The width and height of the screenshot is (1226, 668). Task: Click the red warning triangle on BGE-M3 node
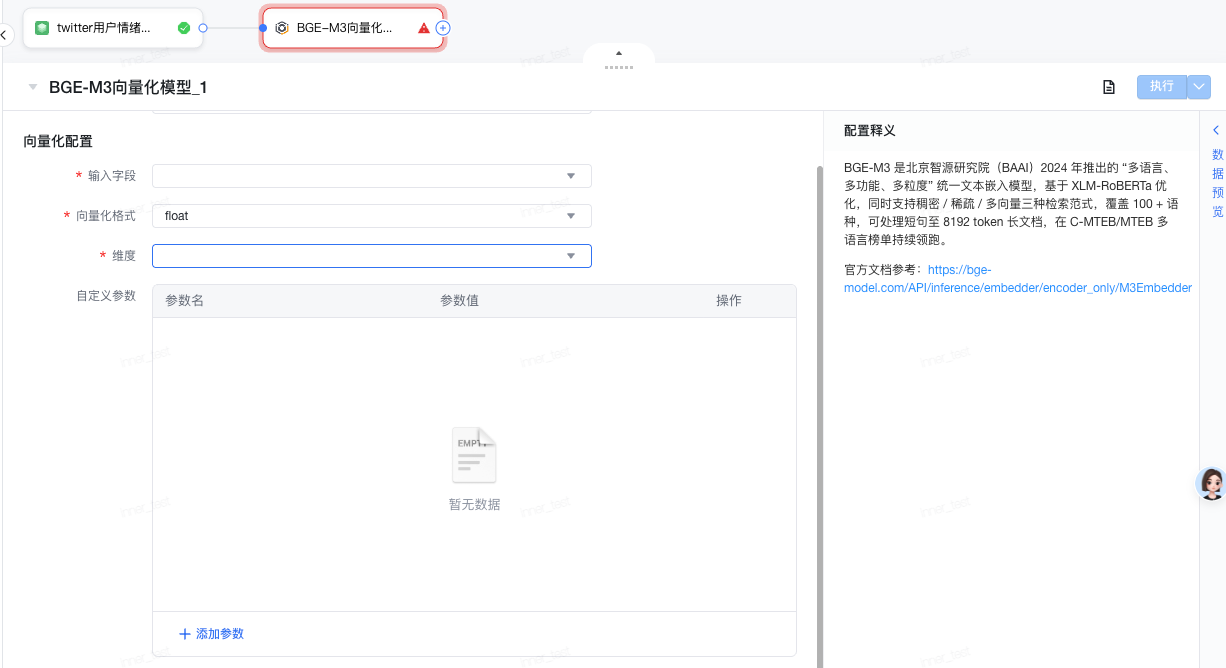click(424, 28)
